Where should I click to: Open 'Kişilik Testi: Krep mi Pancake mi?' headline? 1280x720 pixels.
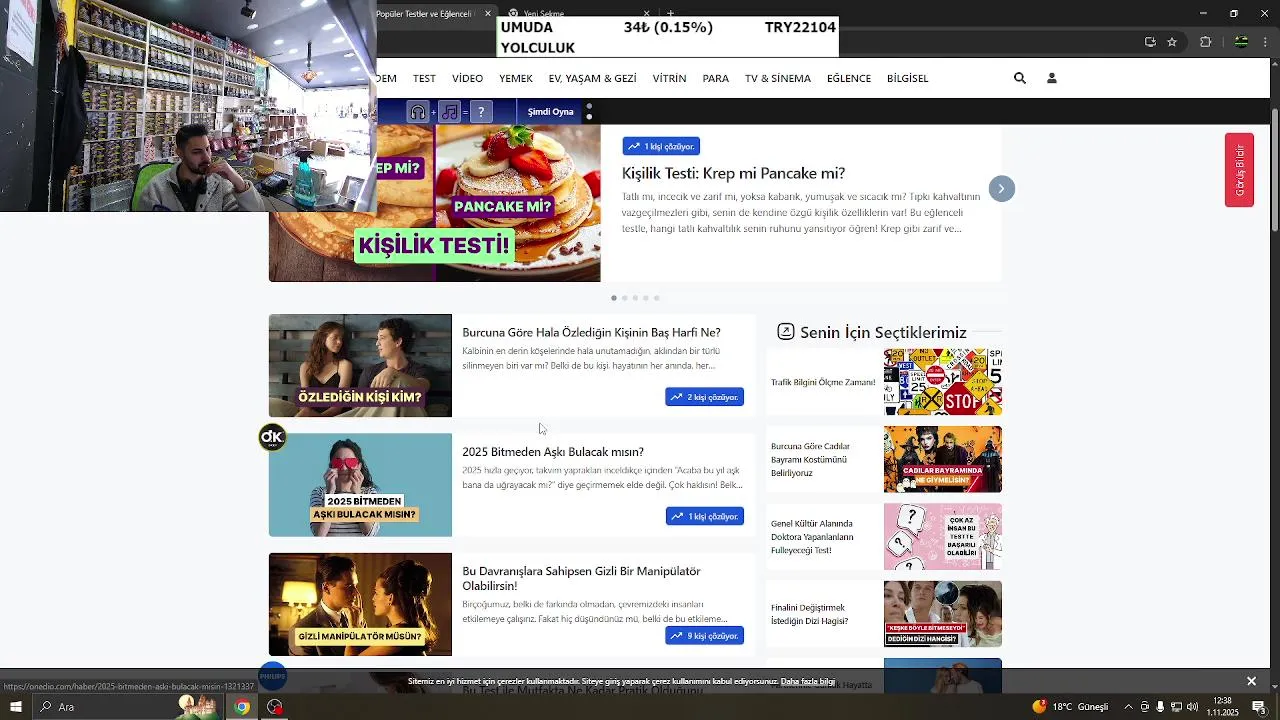733,173
